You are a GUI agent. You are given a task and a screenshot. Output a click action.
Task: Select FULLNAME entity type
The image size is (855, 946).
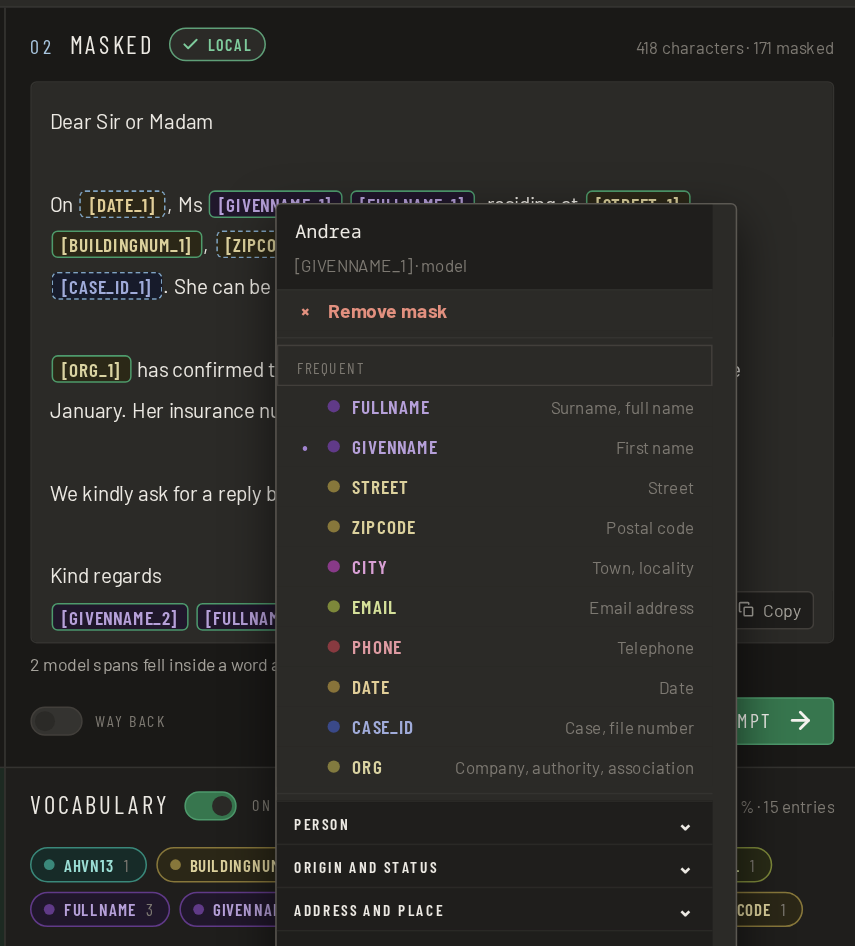tap(494, 408)
